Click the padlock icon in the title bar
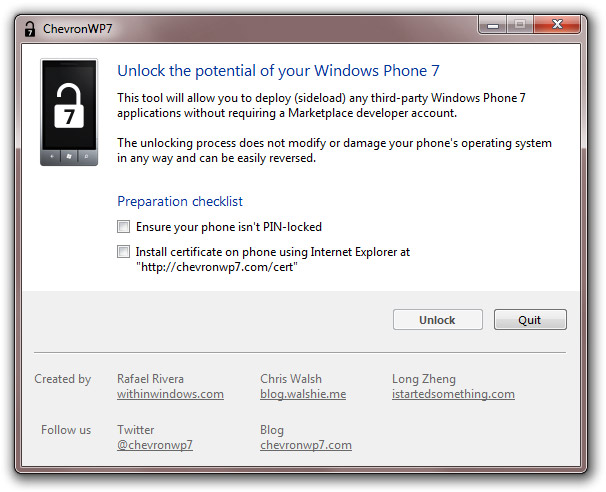The height and width of the screenshot is (492, 606). click(x=30, y=29)
